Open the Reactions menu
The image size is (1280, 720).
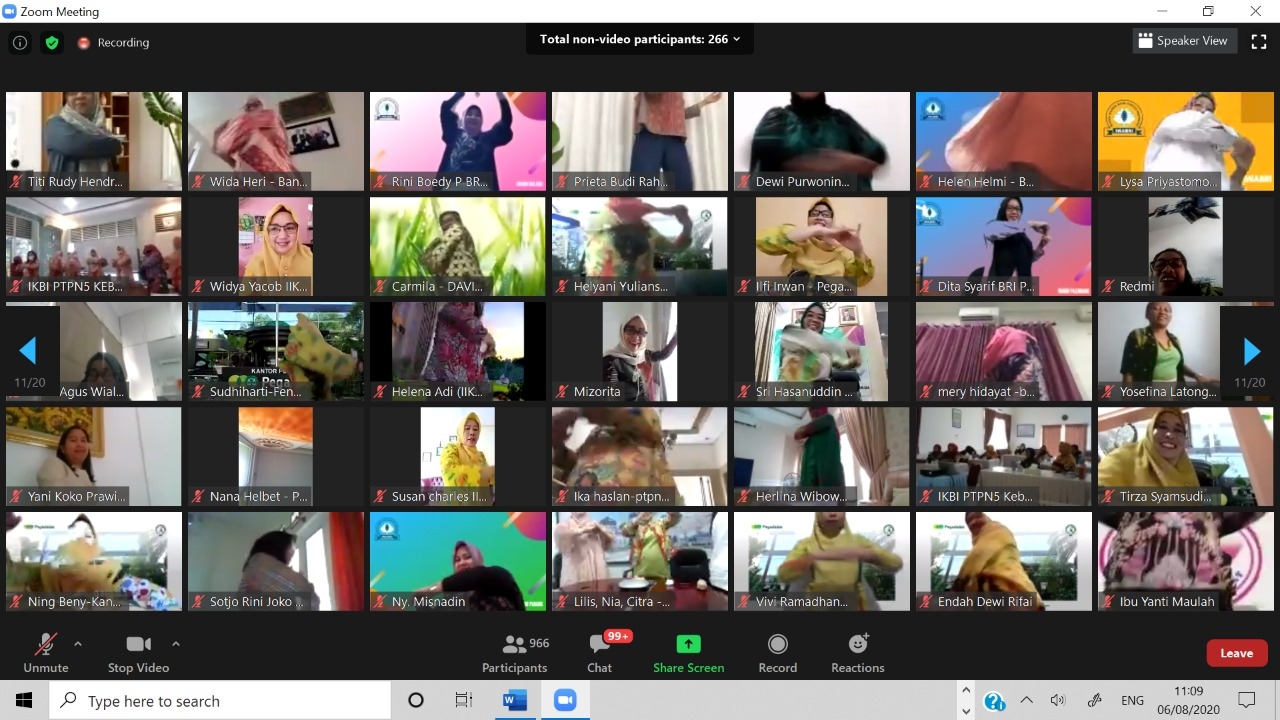pos(857,654)
